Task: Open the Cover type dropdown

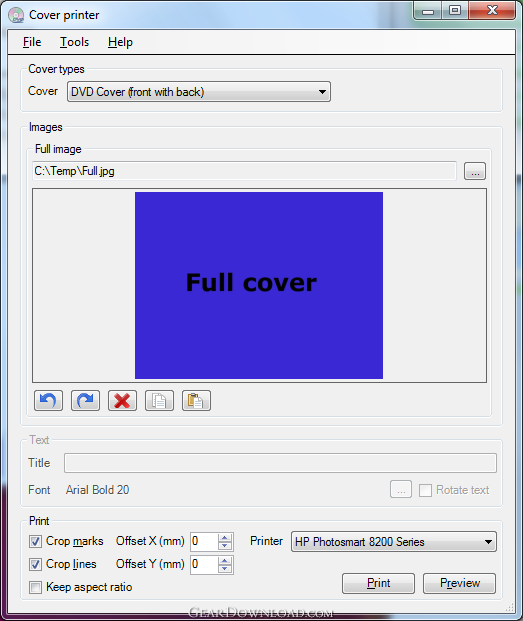Action: (199, 92)
